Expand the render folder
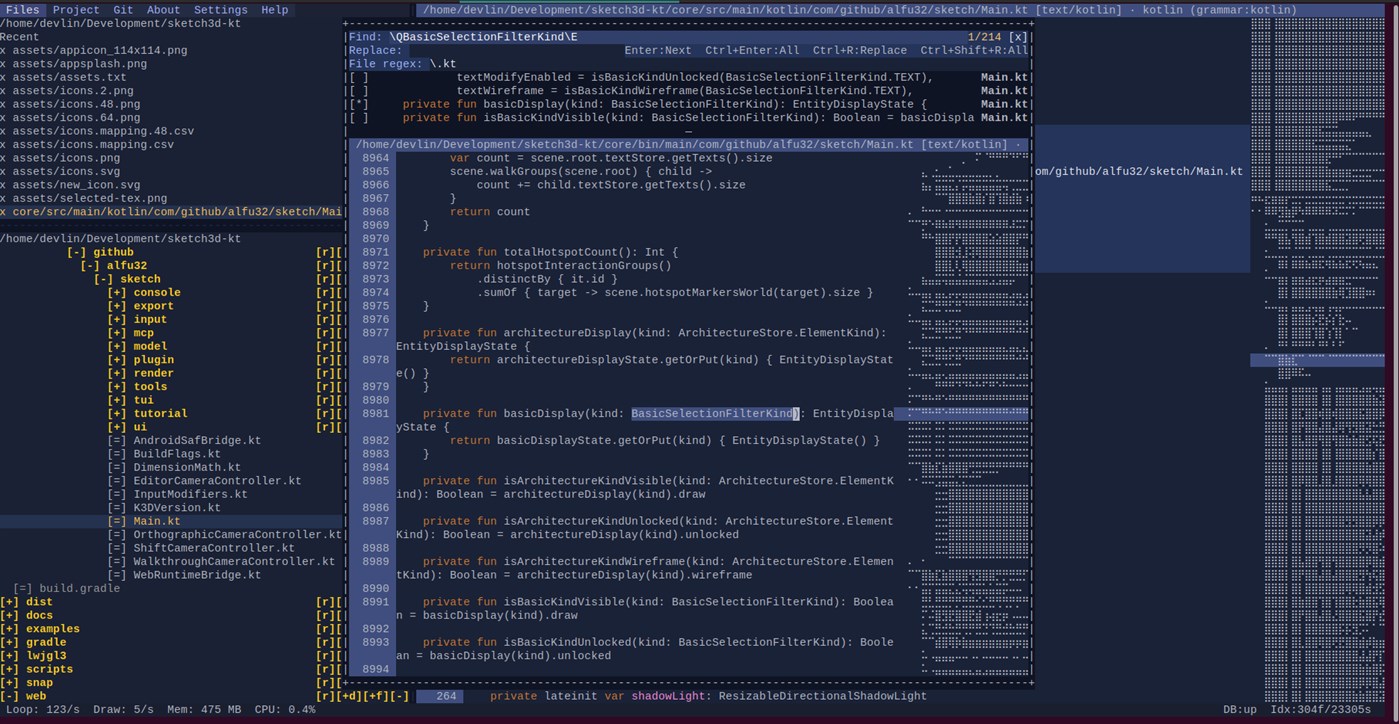Image resolution: width=1399 pixels, height=724 pixels. tap(117, 373)
